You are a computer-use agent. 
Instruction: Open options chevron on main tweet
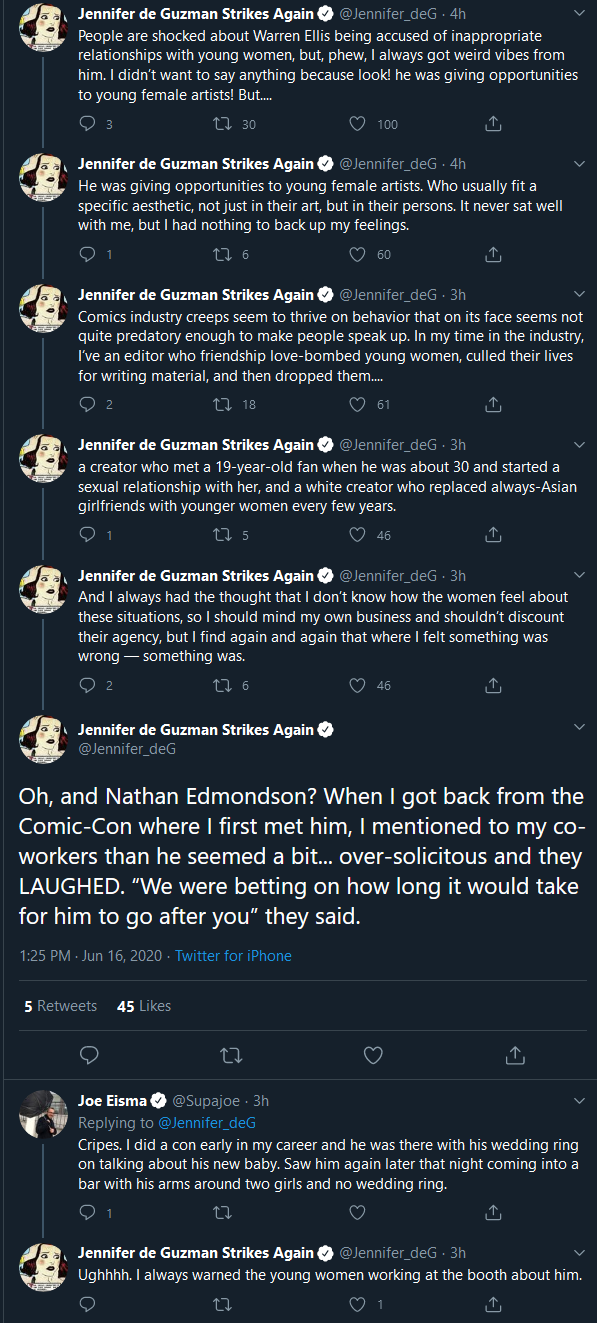coord(579,729)
